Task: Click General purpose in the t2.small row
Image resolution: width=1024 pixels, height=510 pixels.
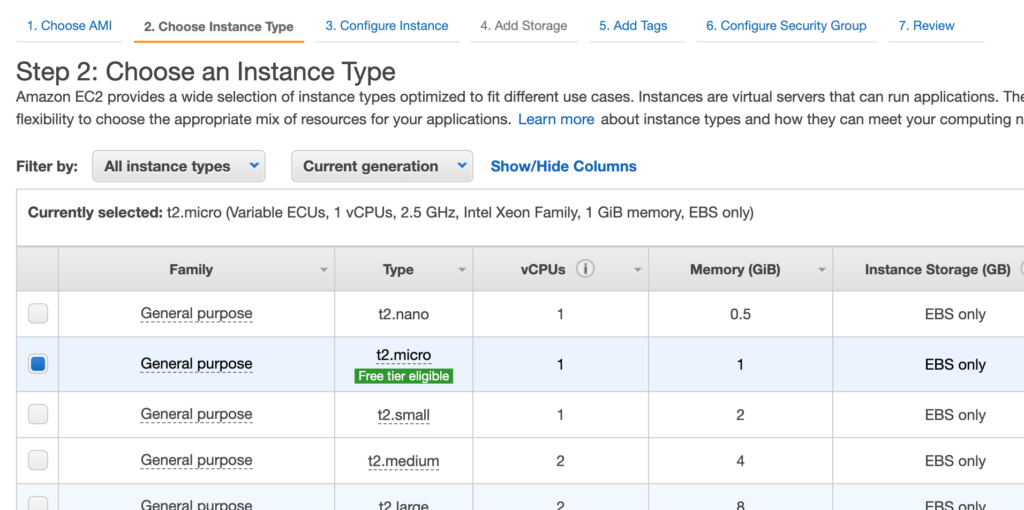Action: (196, 414)
